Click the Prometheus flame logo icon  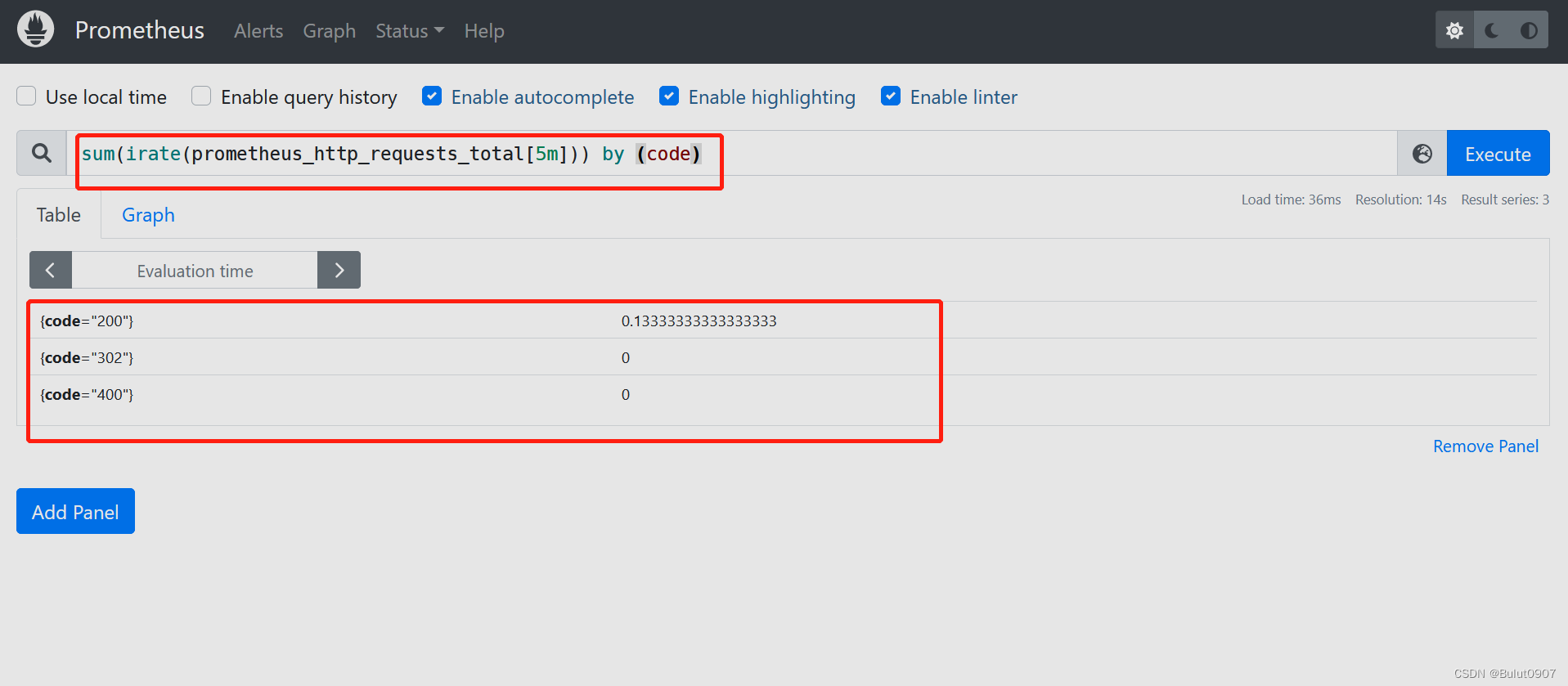[35, 29]
